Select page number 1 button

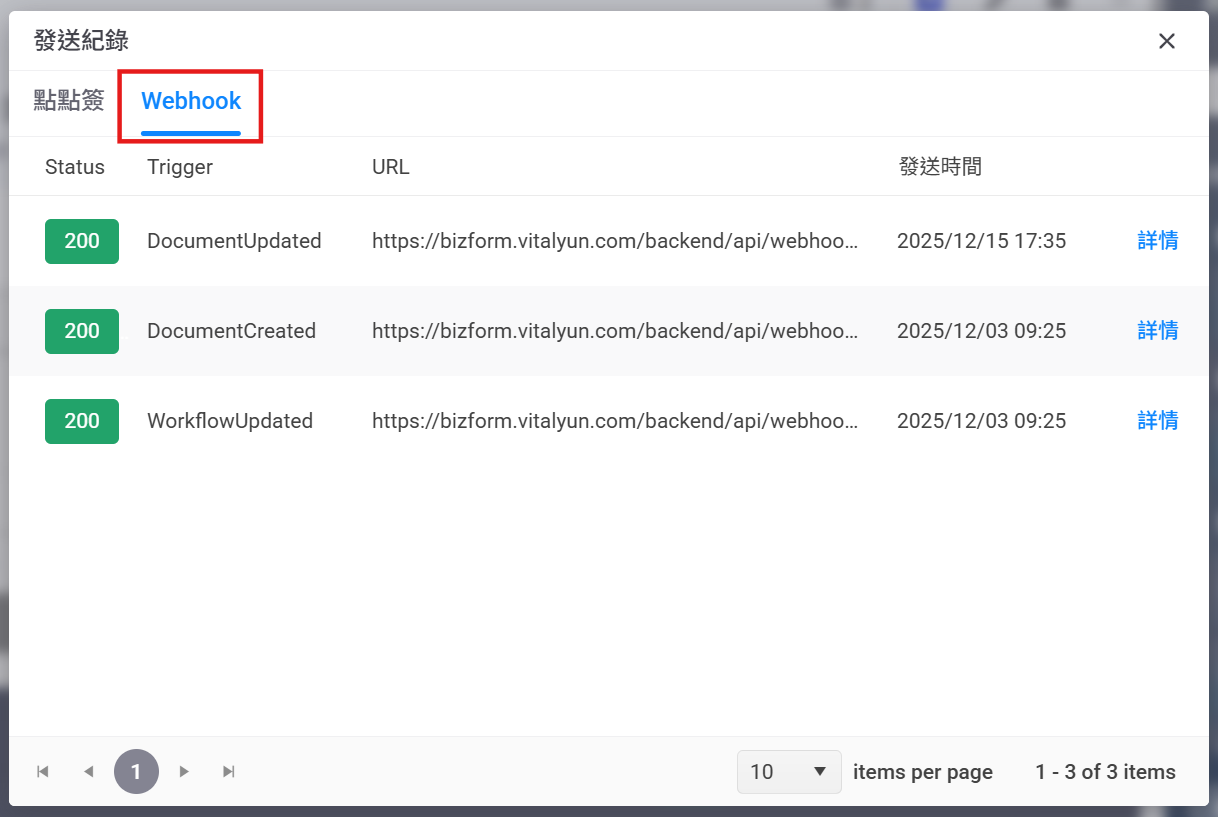click(x=136, y=771)
